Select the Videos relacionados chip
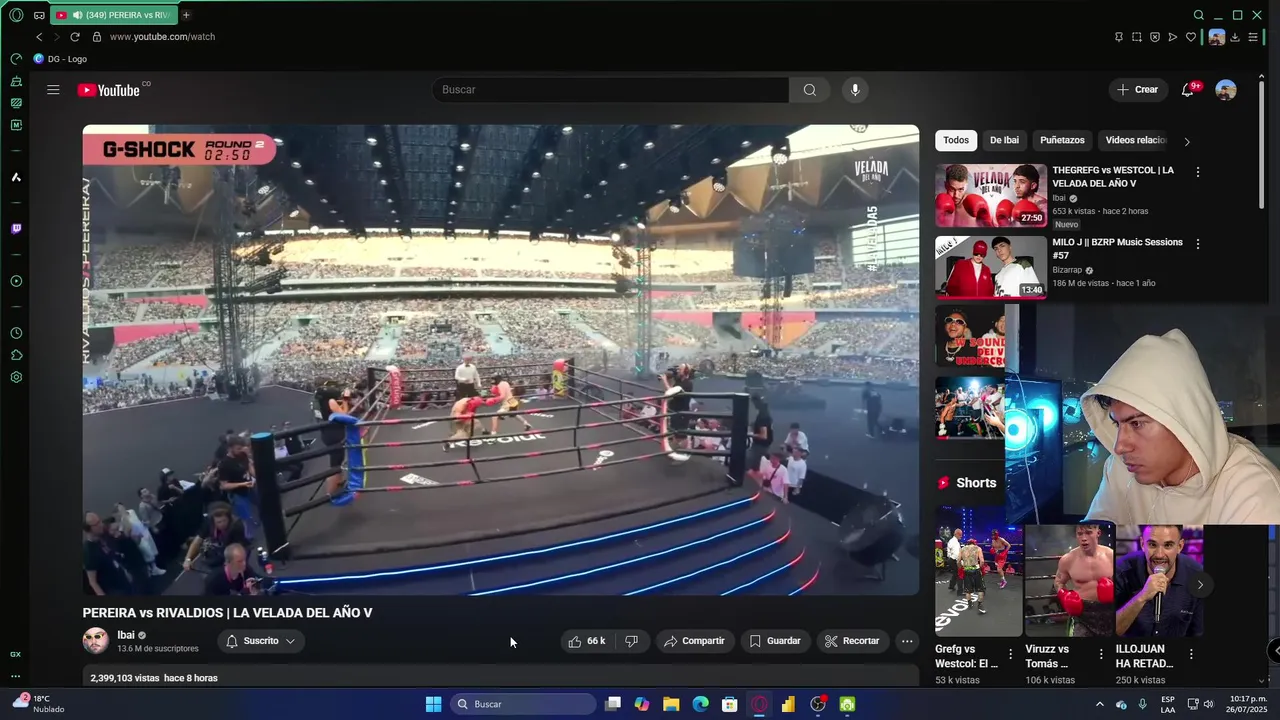 1136,140
